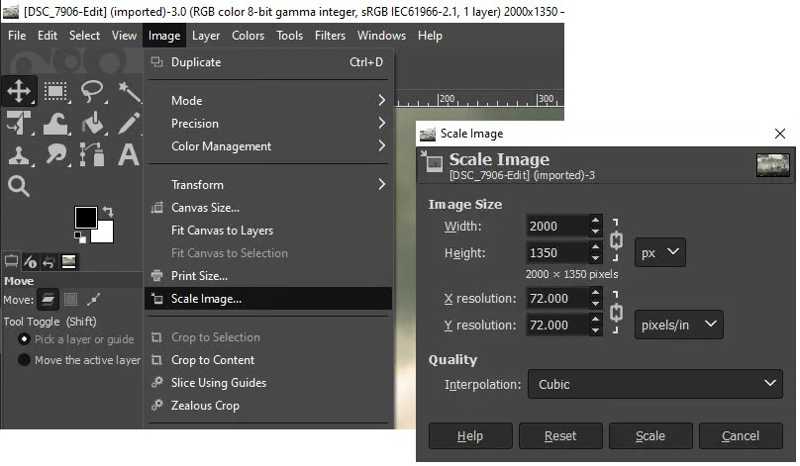This screenshot has height=466, width=800.
Task: Open the Tool Options tab icon
Action: [x=11, y=262]
